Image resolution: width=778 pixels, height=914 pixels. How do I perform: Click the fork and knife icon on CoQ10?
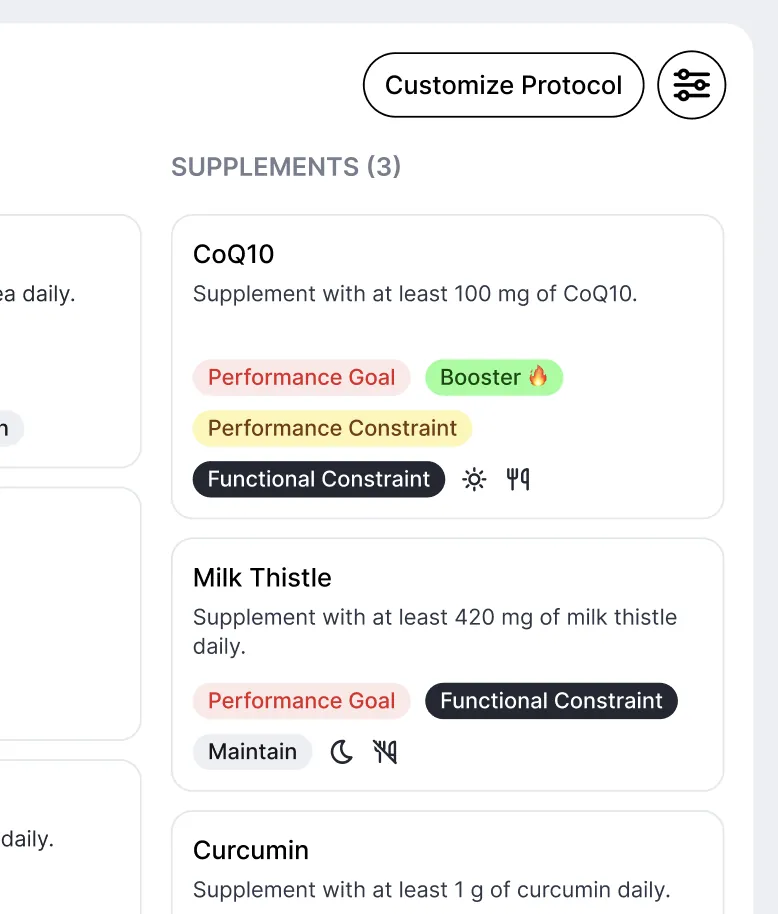pyautogui.click(x=518, y=479)
